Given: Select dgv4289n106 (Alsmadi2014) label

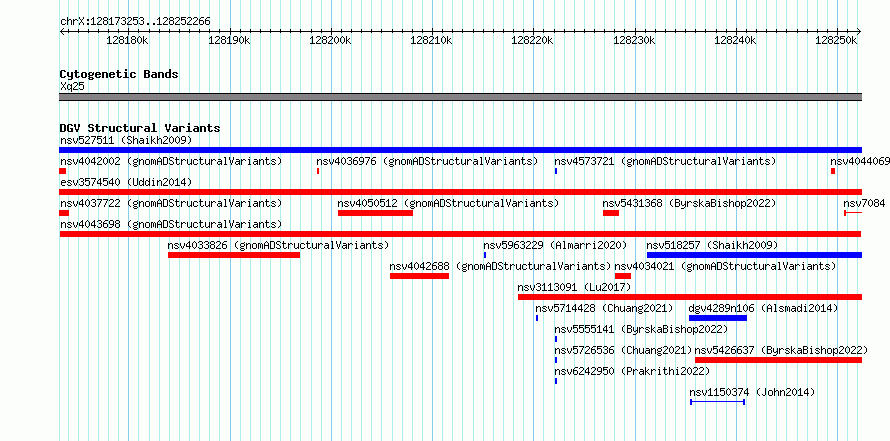Looking at the screenshot, I should point(763,308).
